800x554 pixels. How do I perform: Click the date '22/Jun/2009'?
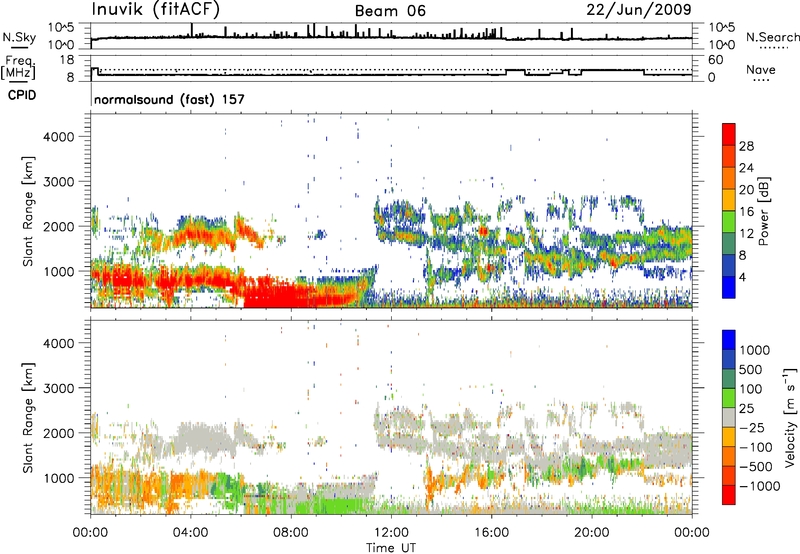point(639,9)
